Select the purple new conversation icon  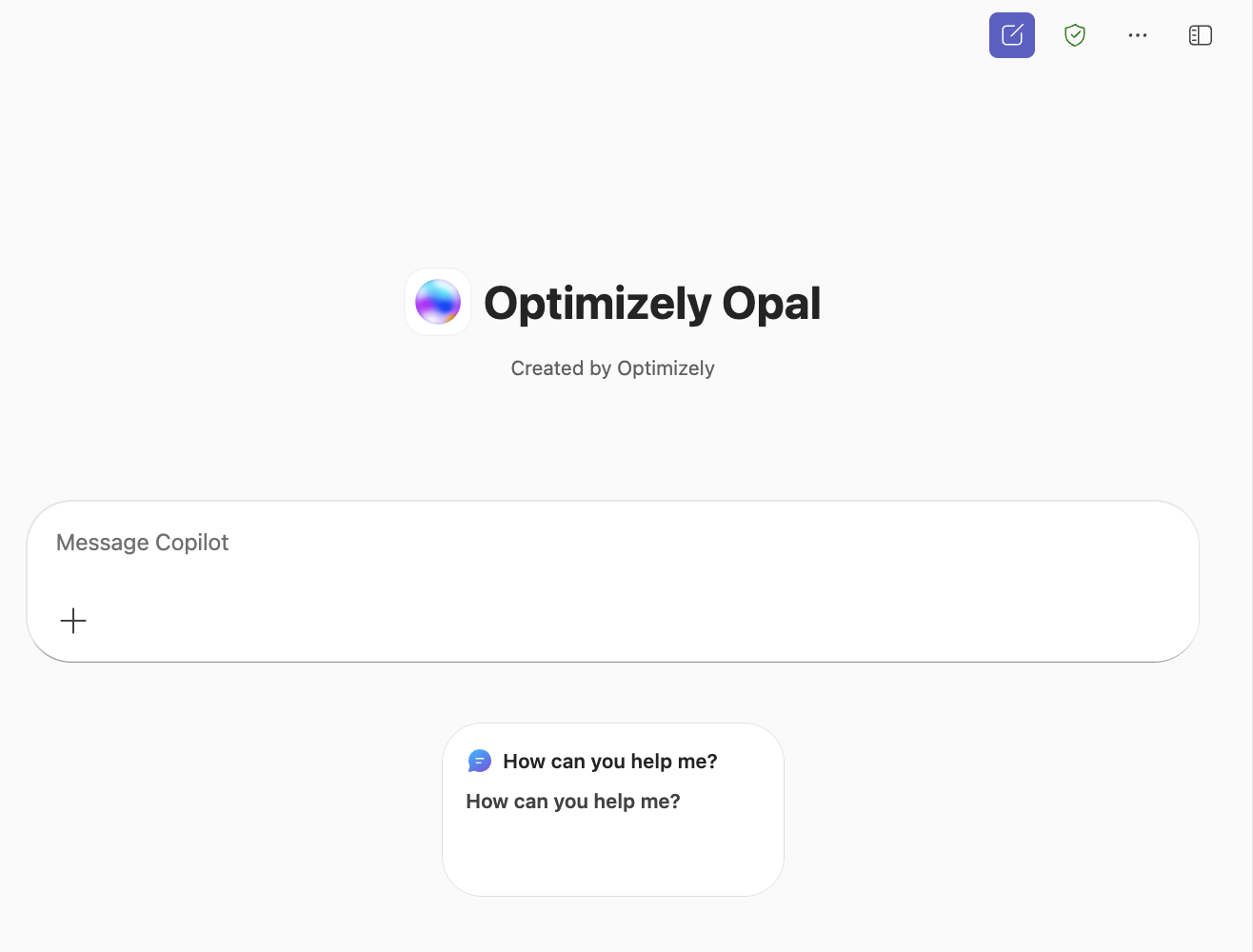click(1011, 34)
